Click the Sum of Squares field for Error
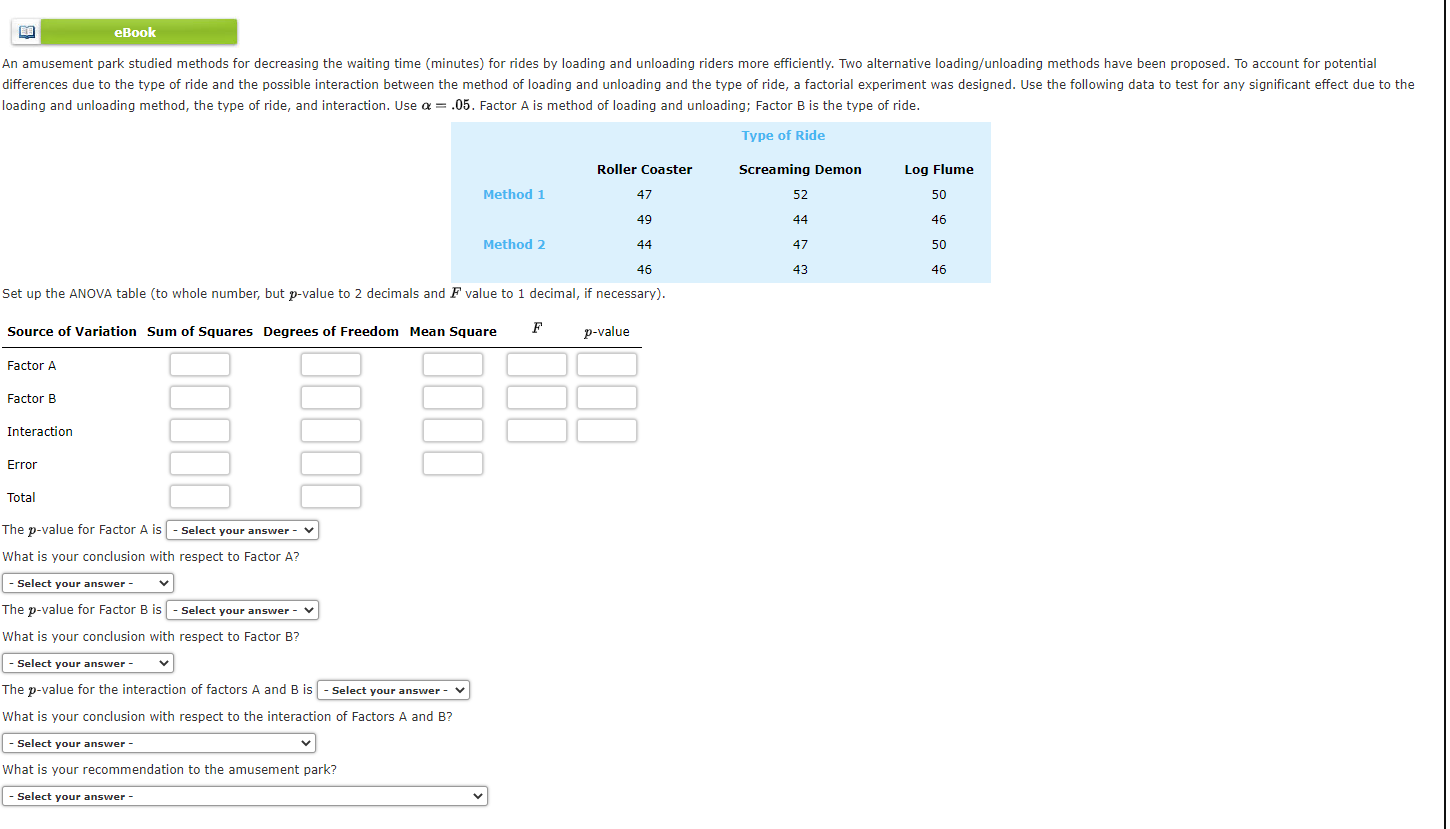Viewport: 1450px width, 829px height. pos(200,463)
